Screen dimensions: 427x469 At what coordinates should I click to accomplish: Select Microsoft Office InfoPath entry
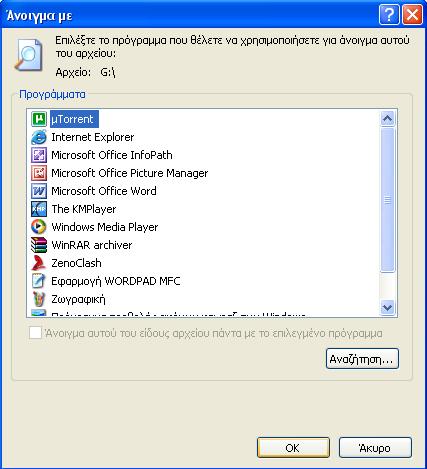112,155
